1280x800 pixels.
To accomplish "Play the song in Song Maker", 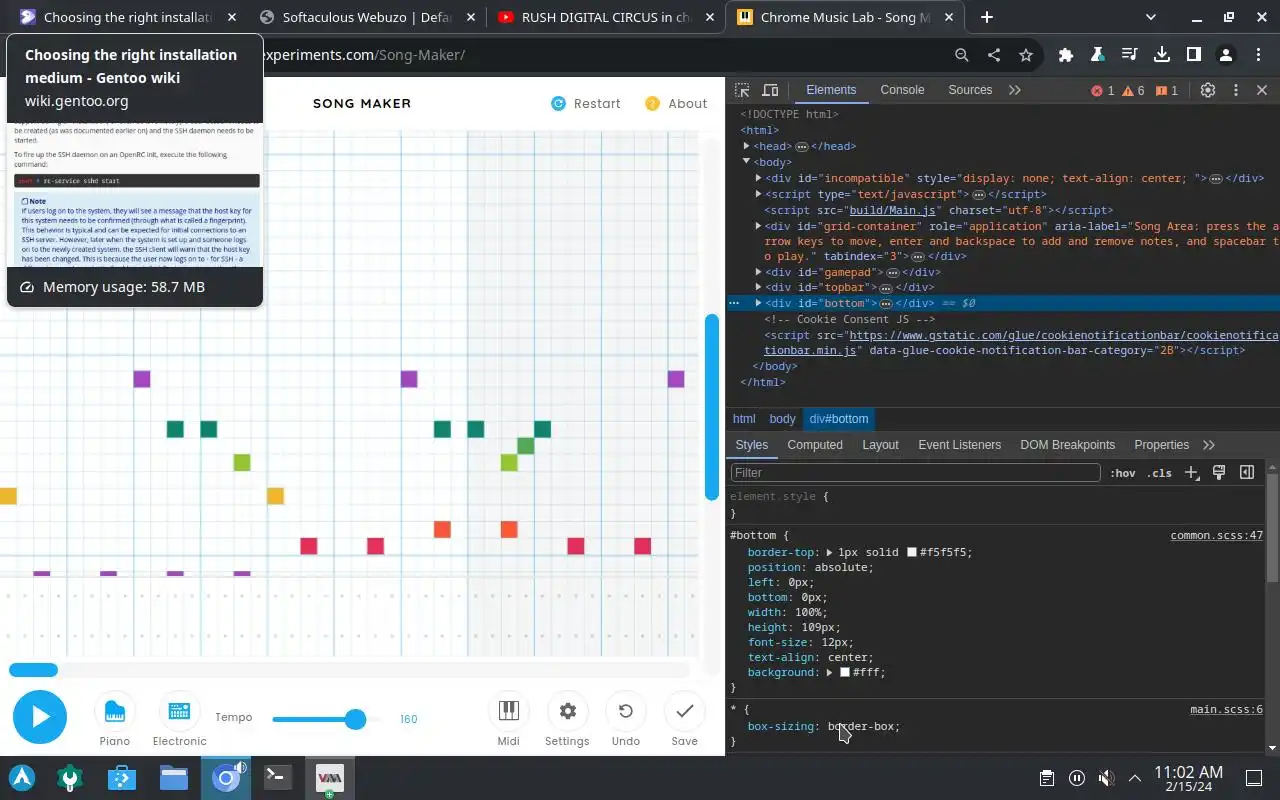I will click(40, 716).
